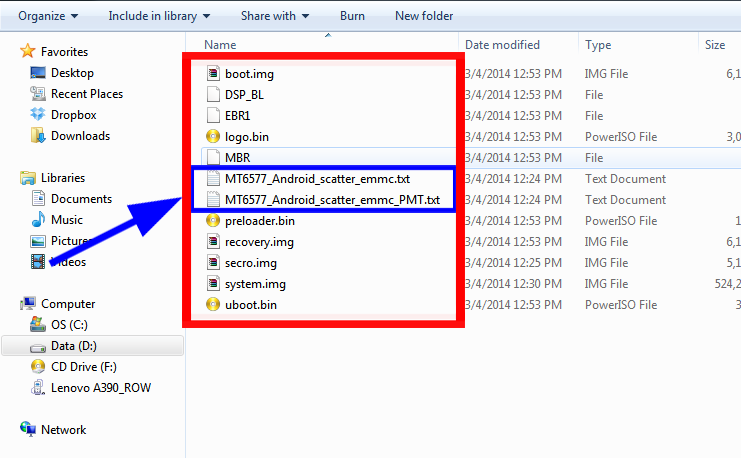Image resolution: width=741 pixels, height=458 pixels.
Task: Select the Music library label
Action: tap(67, 220)
